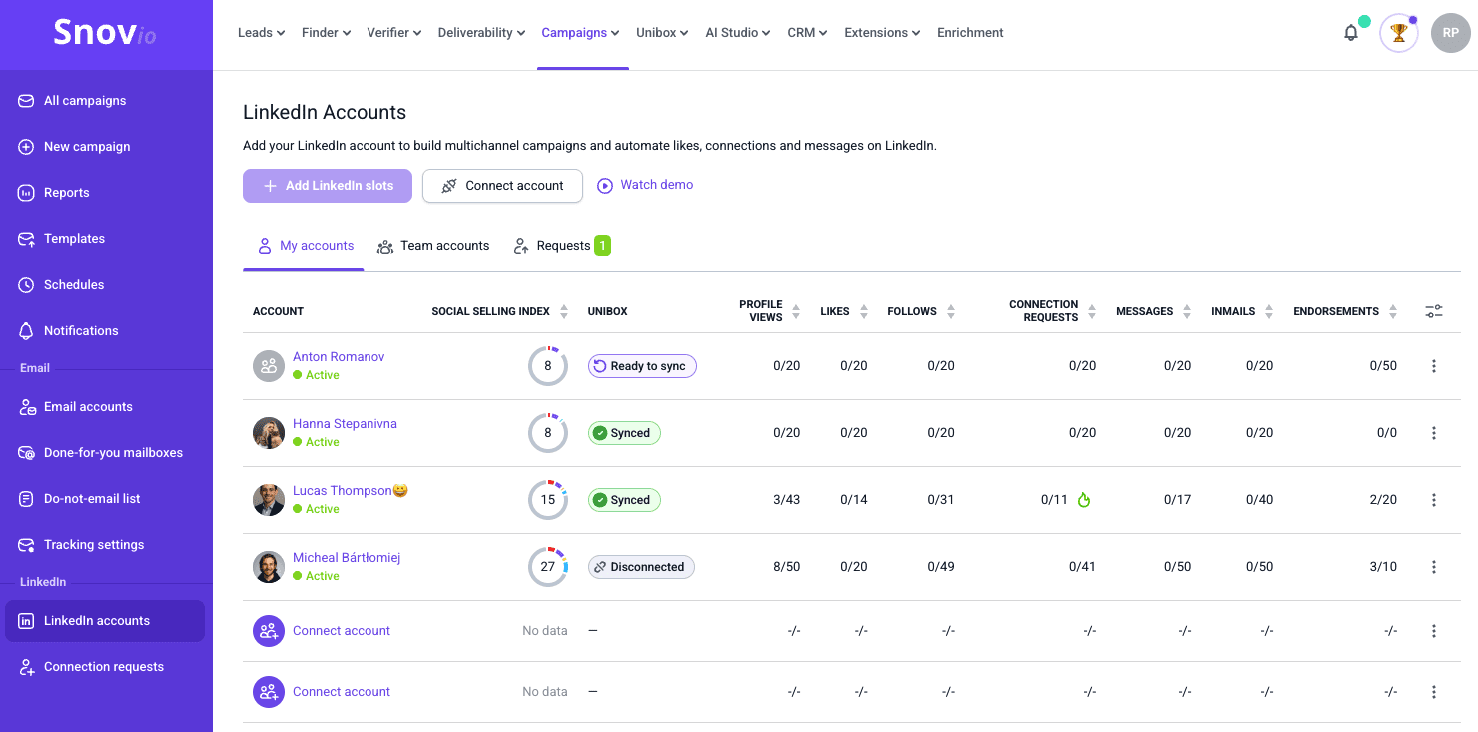
Task: Click the flame icon in Lucas Thompson's connection requests
Action: [x=1083, y=500]
